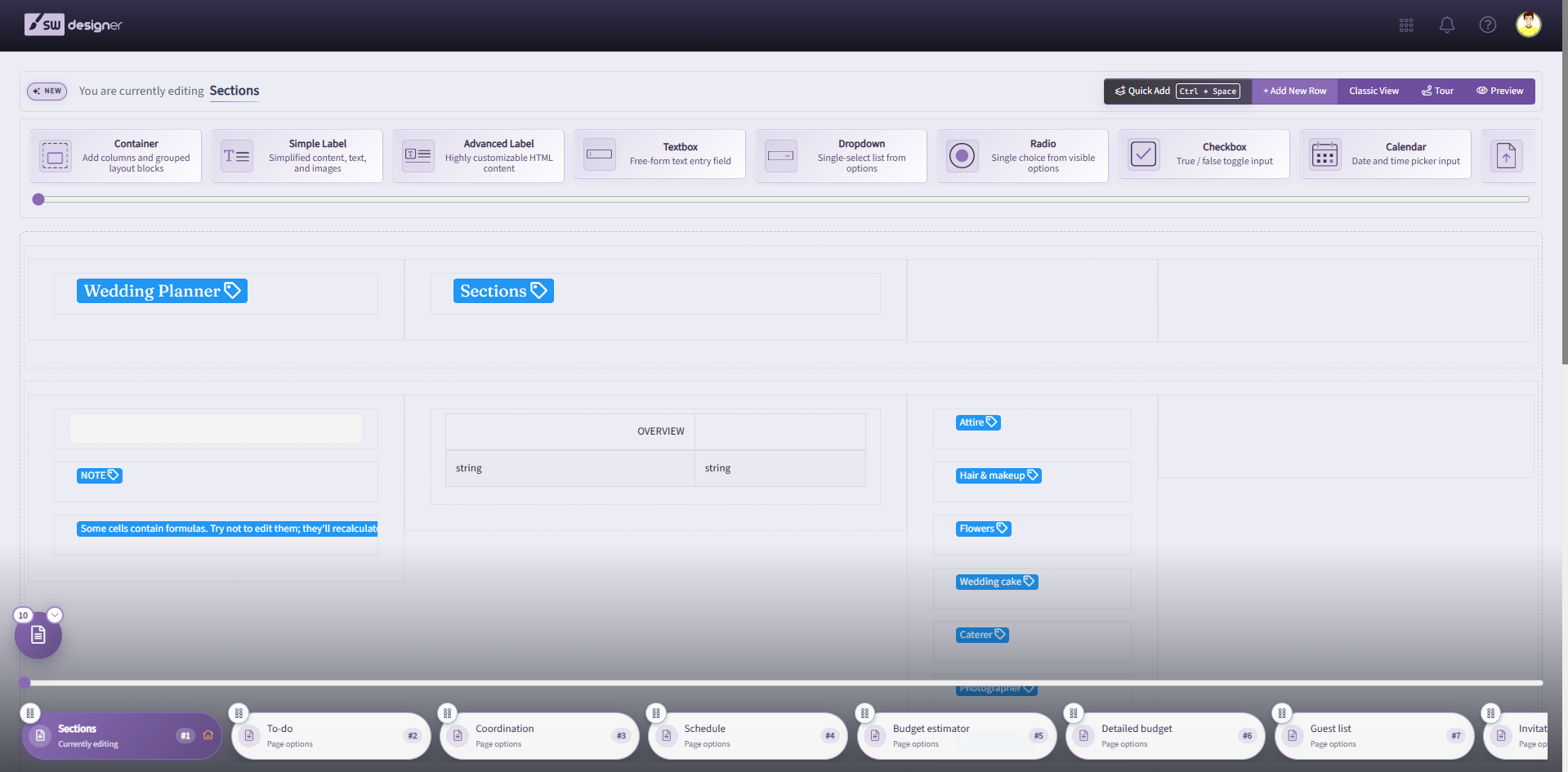Viewport: 1568px width, 772px height.
Task: Click the page strip scroll slider handle
Action: pyautogui.click(x=25, y=683)
